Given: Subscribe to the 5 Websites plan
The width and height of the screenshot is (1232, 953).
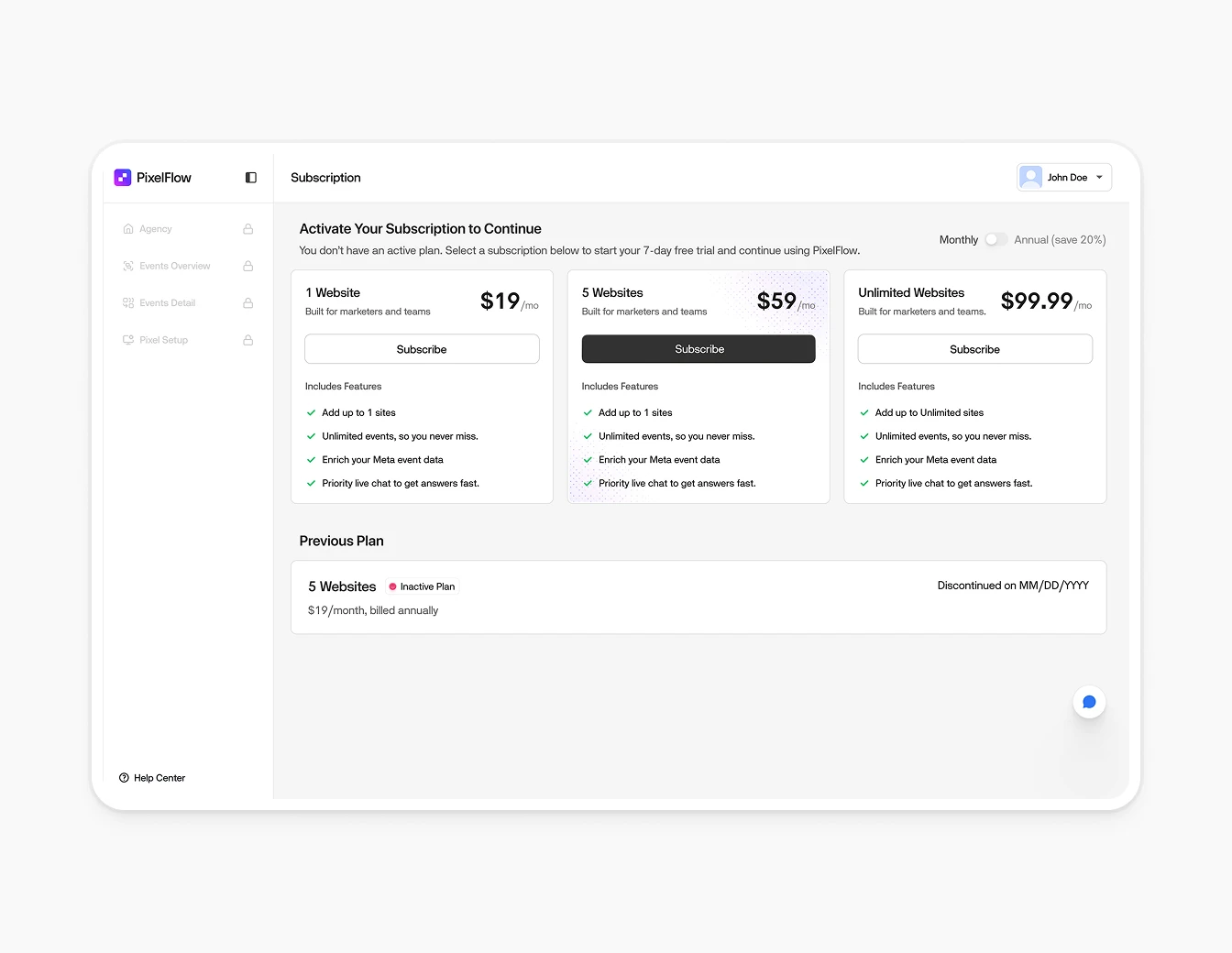Looking at the screenshot, I should point(698,348).
